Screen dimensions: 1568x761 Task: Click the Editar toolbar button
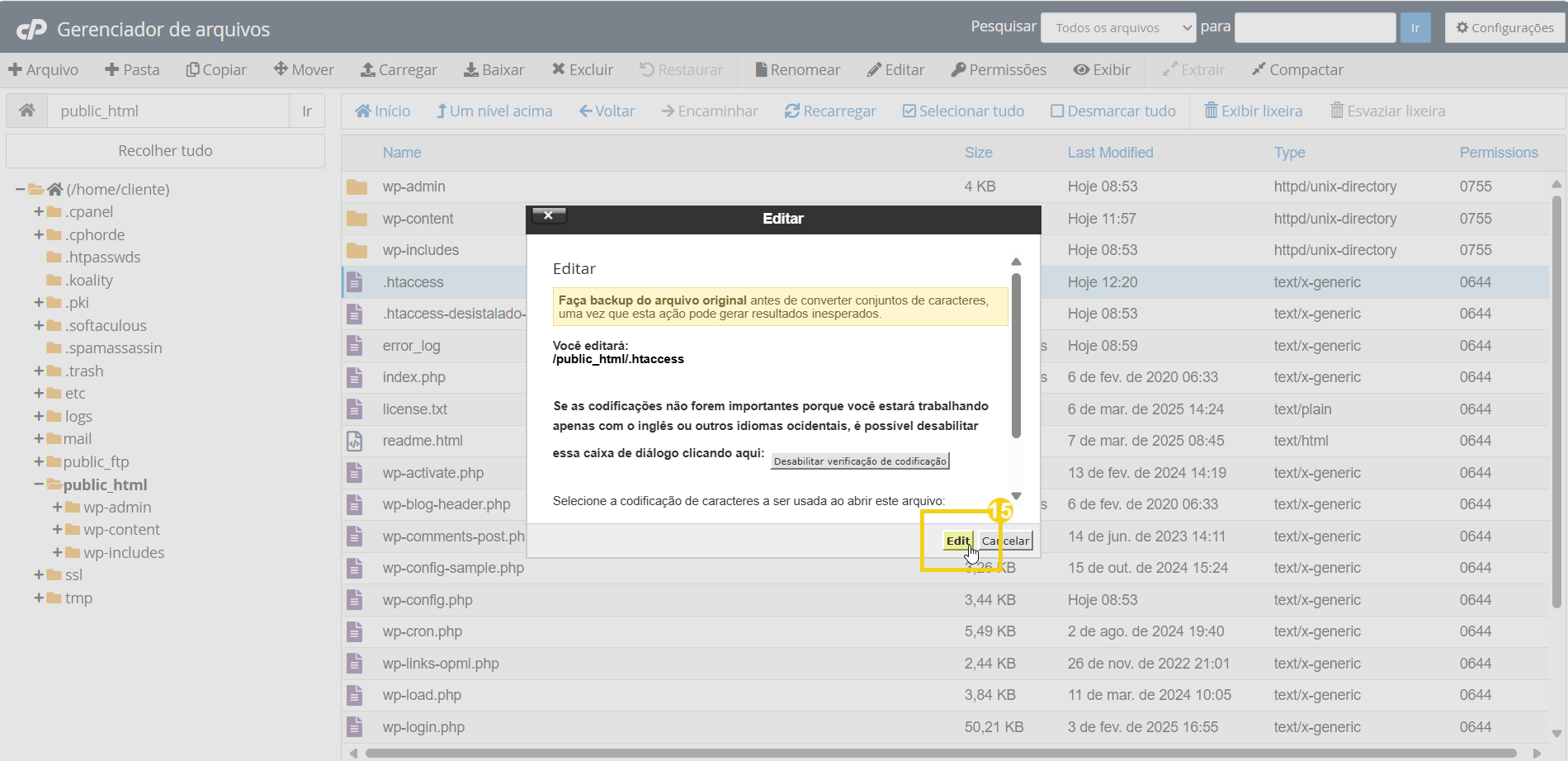tap(895, 70)
